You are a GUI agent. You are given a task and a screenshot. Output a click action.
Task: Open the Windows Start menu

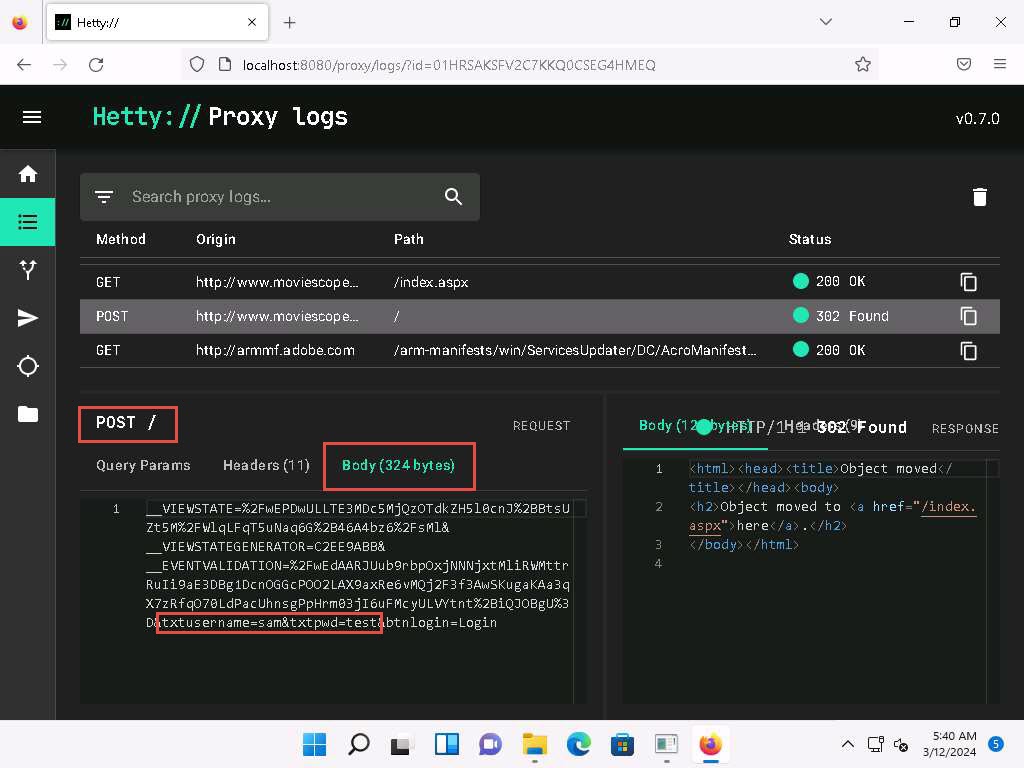(x=314, y=744)
